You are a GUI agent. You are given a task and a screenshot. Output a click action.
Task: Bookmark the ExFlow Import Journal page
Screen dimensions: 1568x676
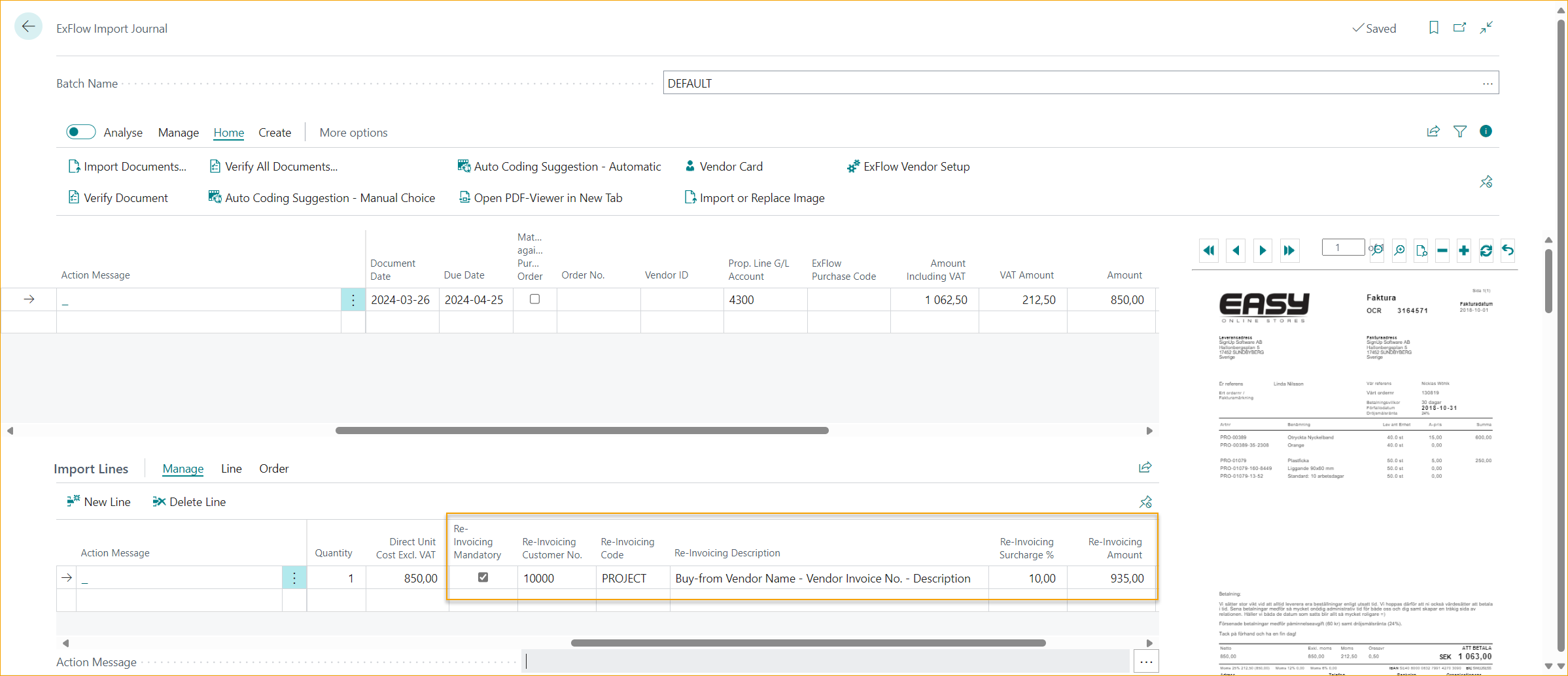point(1434,27)
